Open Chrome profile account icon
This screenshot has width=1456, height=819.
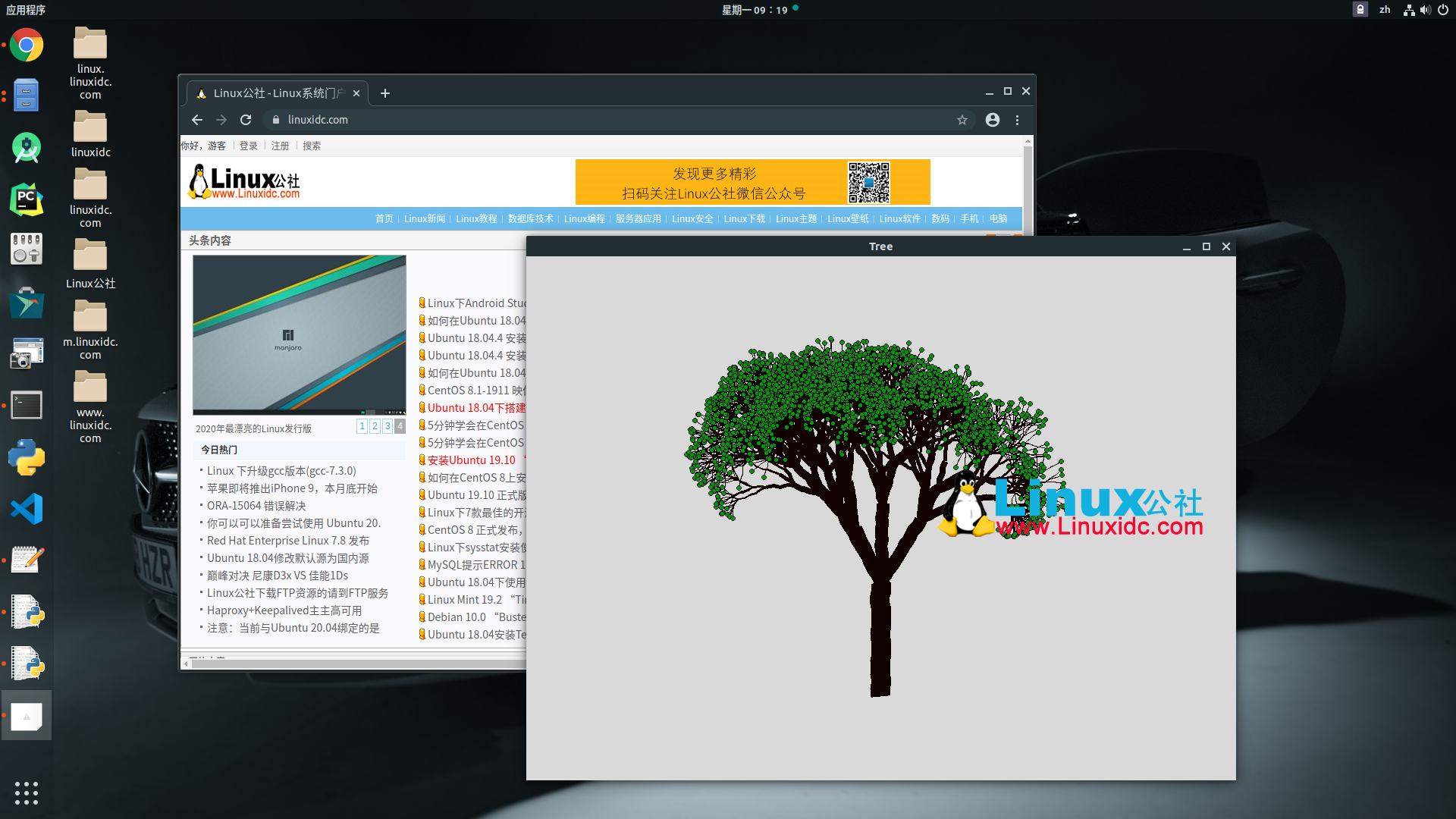(x=993, y=120)
